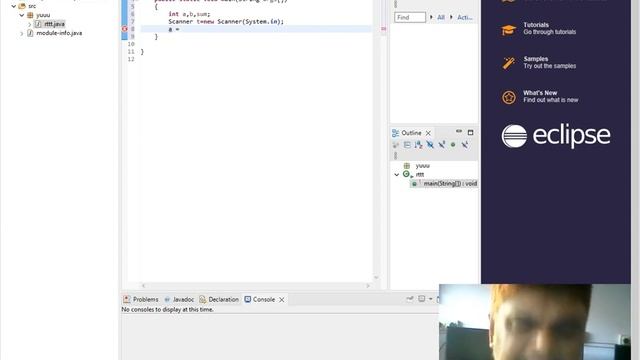The image size is (640, 360).
Task: Switch to the Problems tab
Action: pyautogui.click(x=141, y=300)
